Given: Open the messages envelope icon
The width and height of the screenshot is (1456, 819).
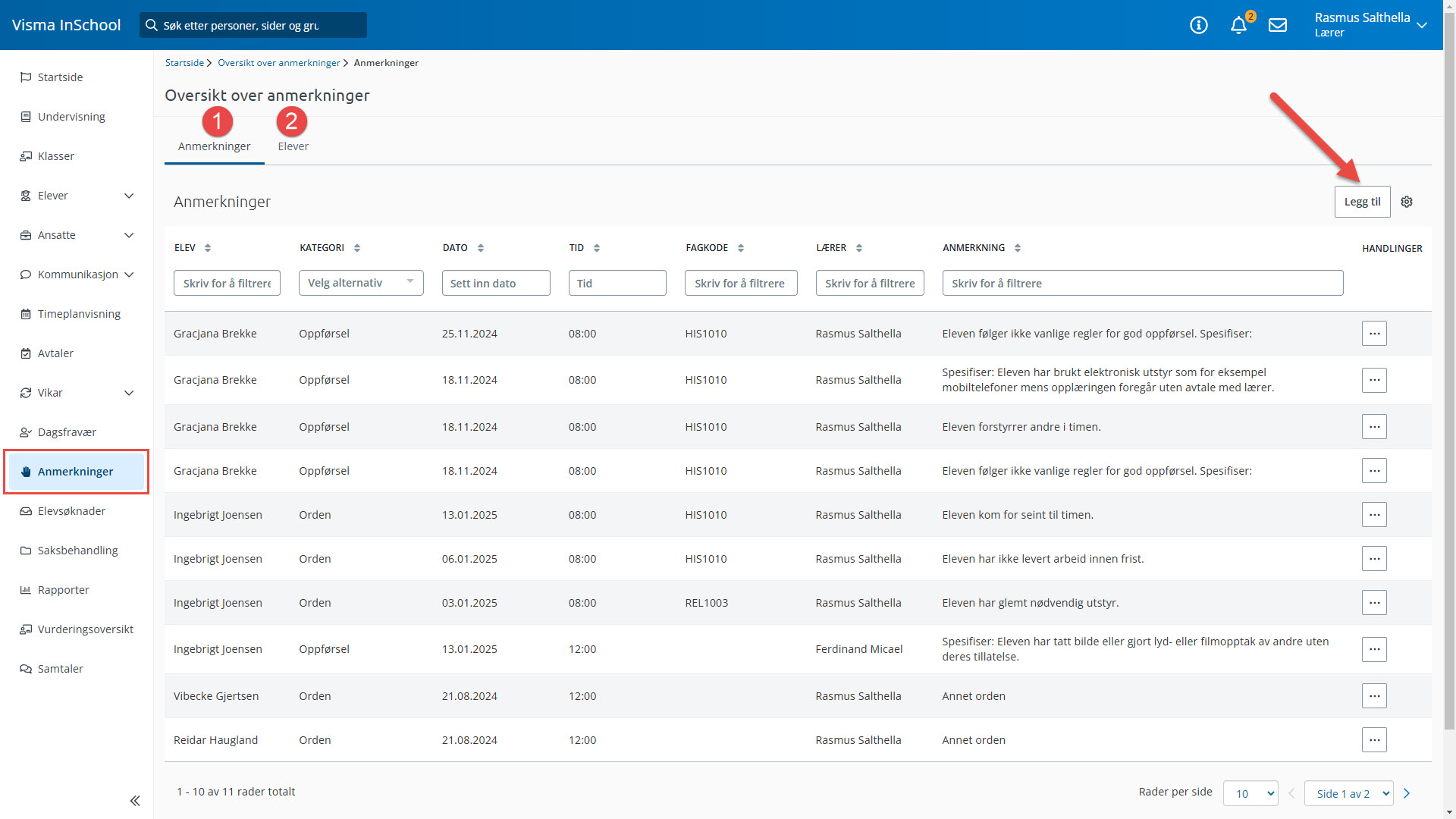Looking at the screenshot, I should [1278, 25].
